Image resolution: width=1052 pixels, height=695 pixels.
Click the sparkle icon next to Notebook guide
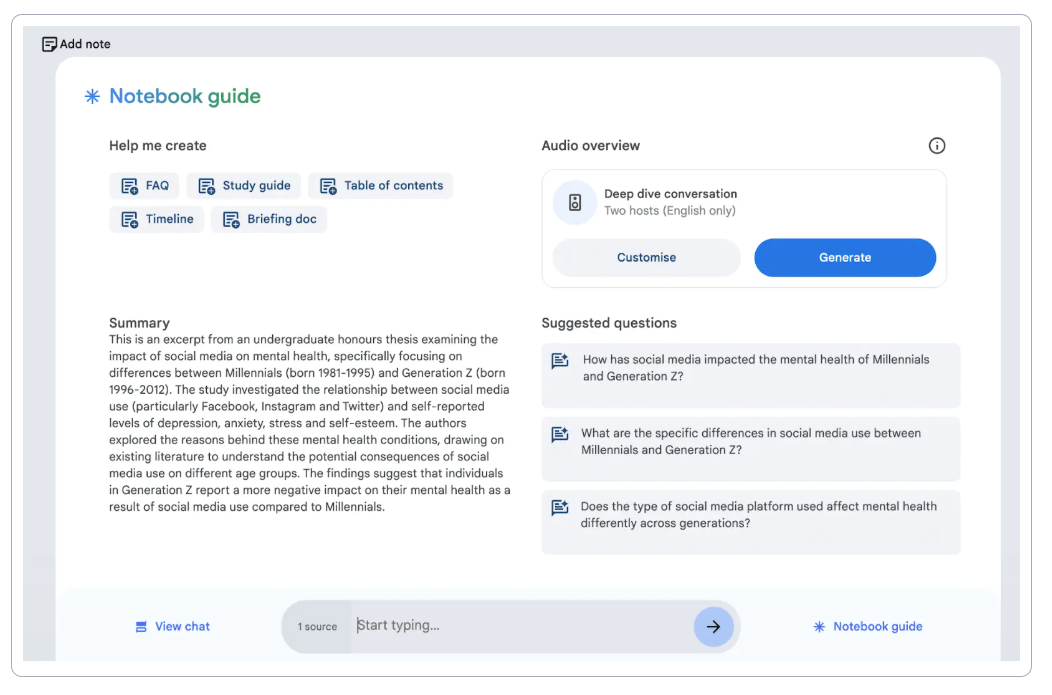pos(91,96)
